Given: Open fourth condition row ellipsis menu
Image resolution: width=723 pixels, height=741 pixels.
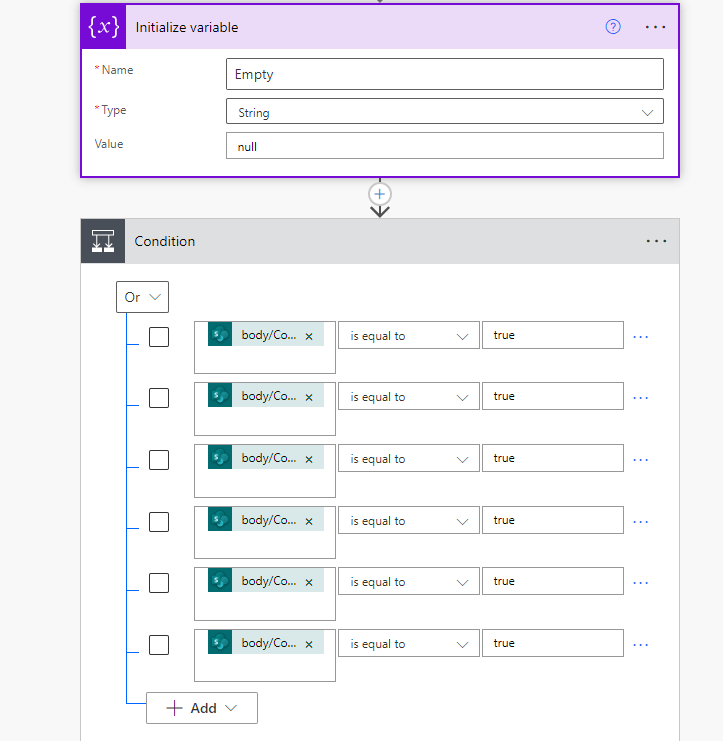Looking at the screenshot, I should [x=640, y=522].
